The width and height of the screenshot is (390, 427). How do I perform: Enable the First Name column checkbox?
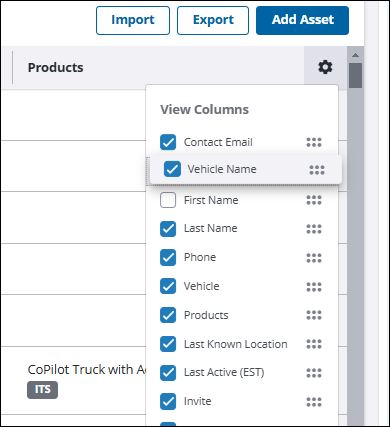pyautogui.click(x=168, y=200)
